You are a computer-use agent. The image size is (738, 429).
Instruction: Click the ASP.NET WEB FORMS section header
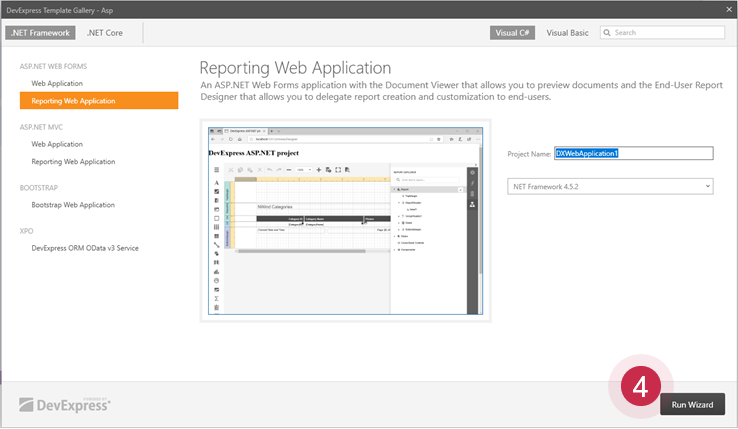[53, 66]
